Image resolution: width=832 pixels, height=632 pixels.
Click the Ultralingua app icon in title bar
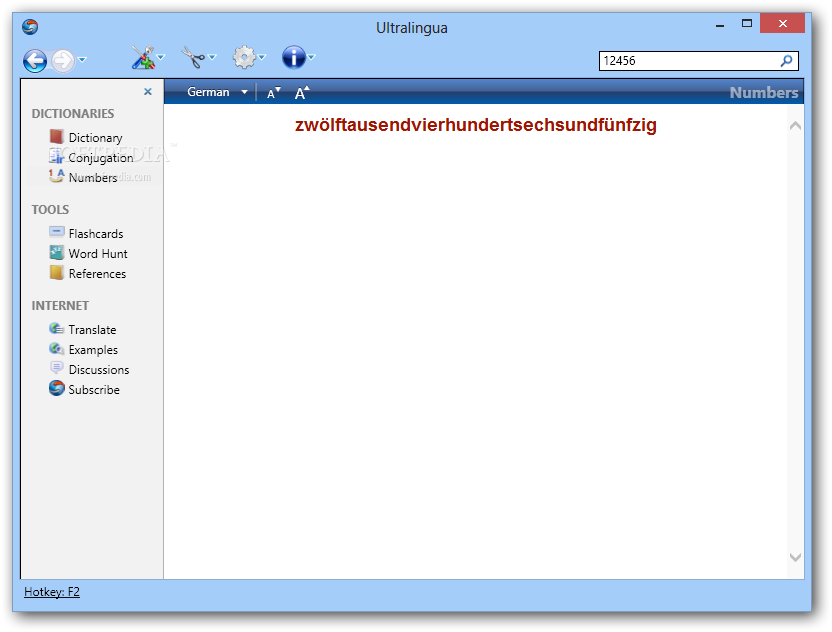(x=30, y=27)
